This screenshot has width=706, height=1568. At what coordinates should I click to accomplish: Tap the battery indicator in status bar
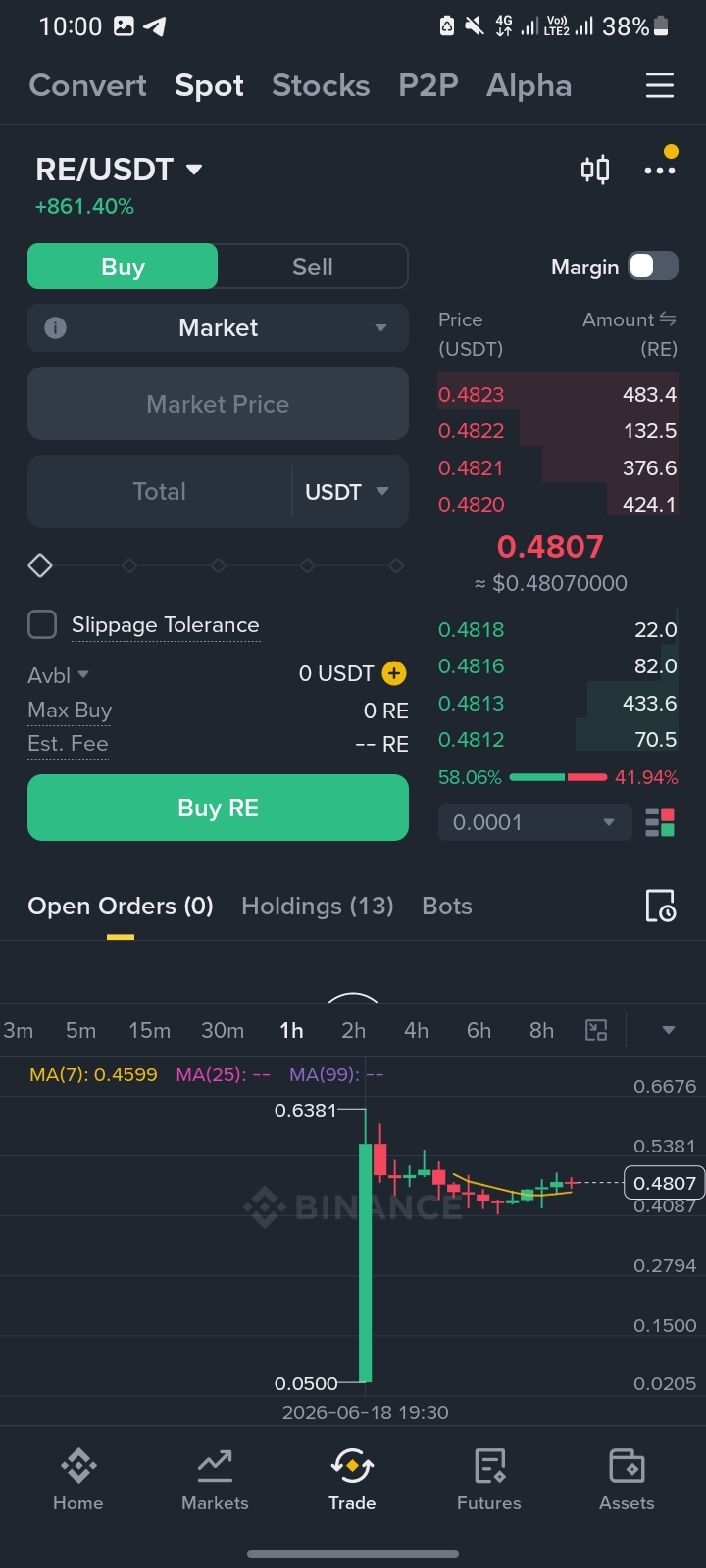(x=662, y=26)
